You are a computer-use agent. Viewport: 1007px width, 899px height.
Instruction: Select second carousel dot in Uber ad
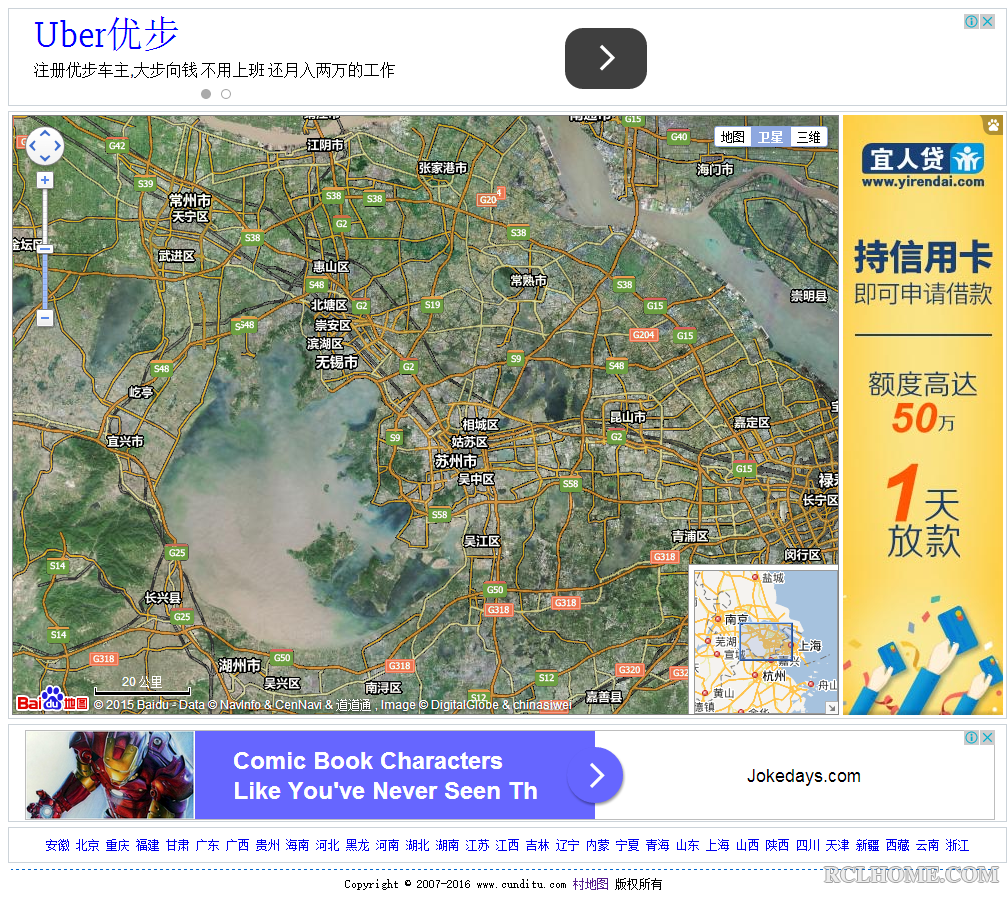226,94
